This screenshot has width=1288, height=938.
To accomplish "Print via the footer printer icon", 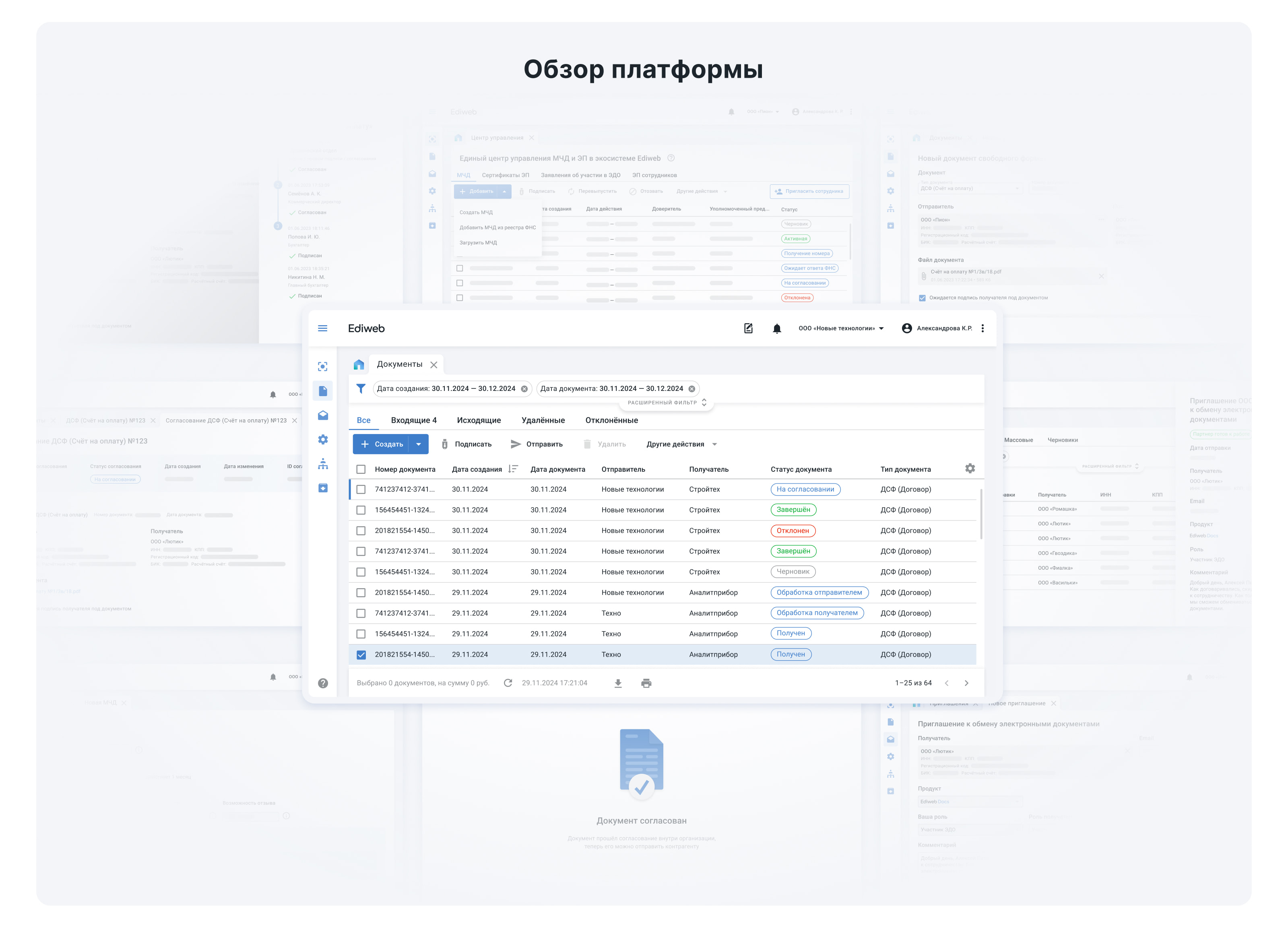I will [646, 684].
